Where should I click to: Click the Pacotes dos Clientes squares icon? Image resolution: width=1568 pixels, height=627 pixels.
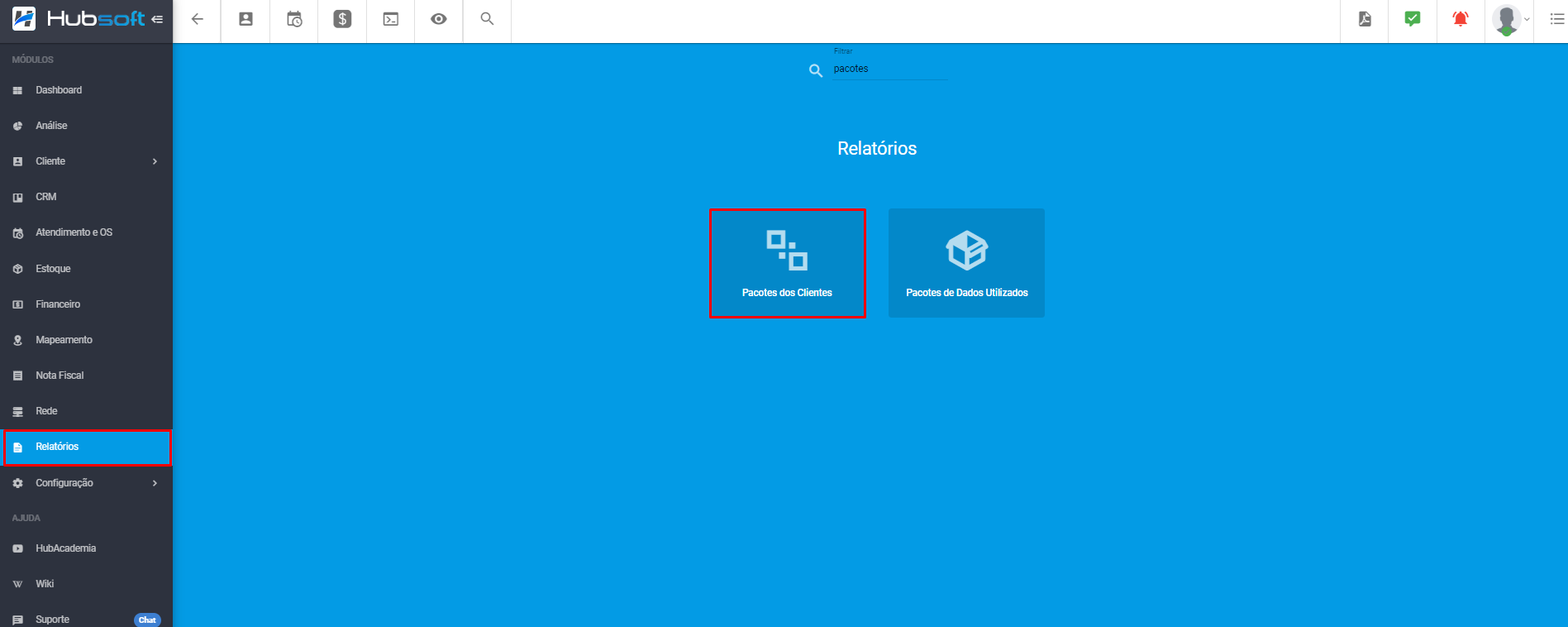tap(787, 251)
